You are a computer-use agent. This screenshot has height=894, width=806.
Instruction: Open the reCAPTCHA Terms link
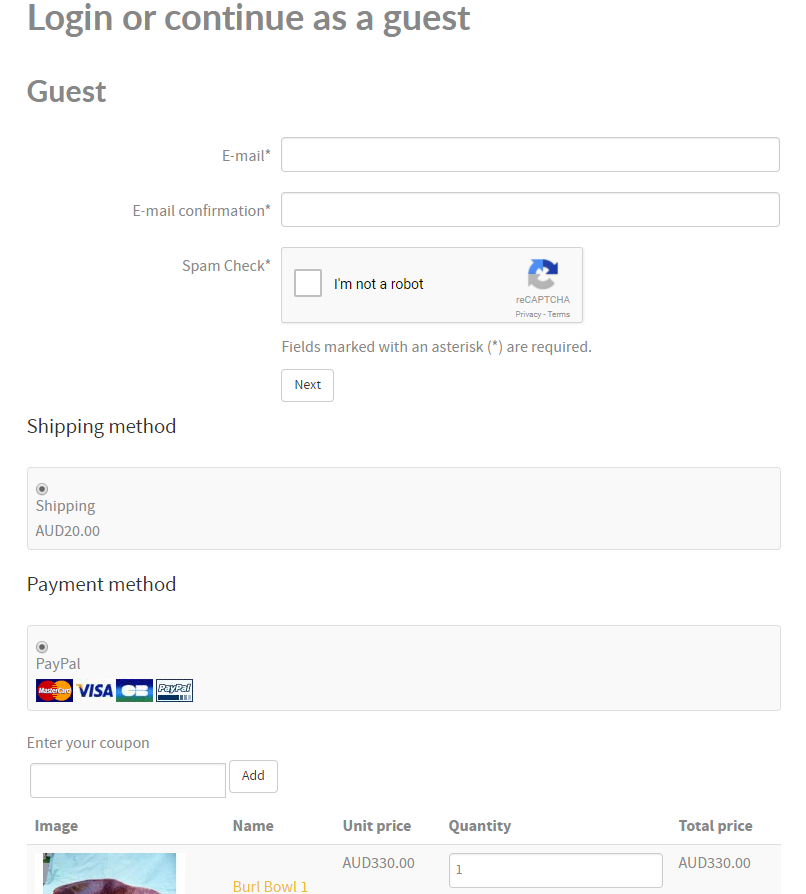(559, 314)
